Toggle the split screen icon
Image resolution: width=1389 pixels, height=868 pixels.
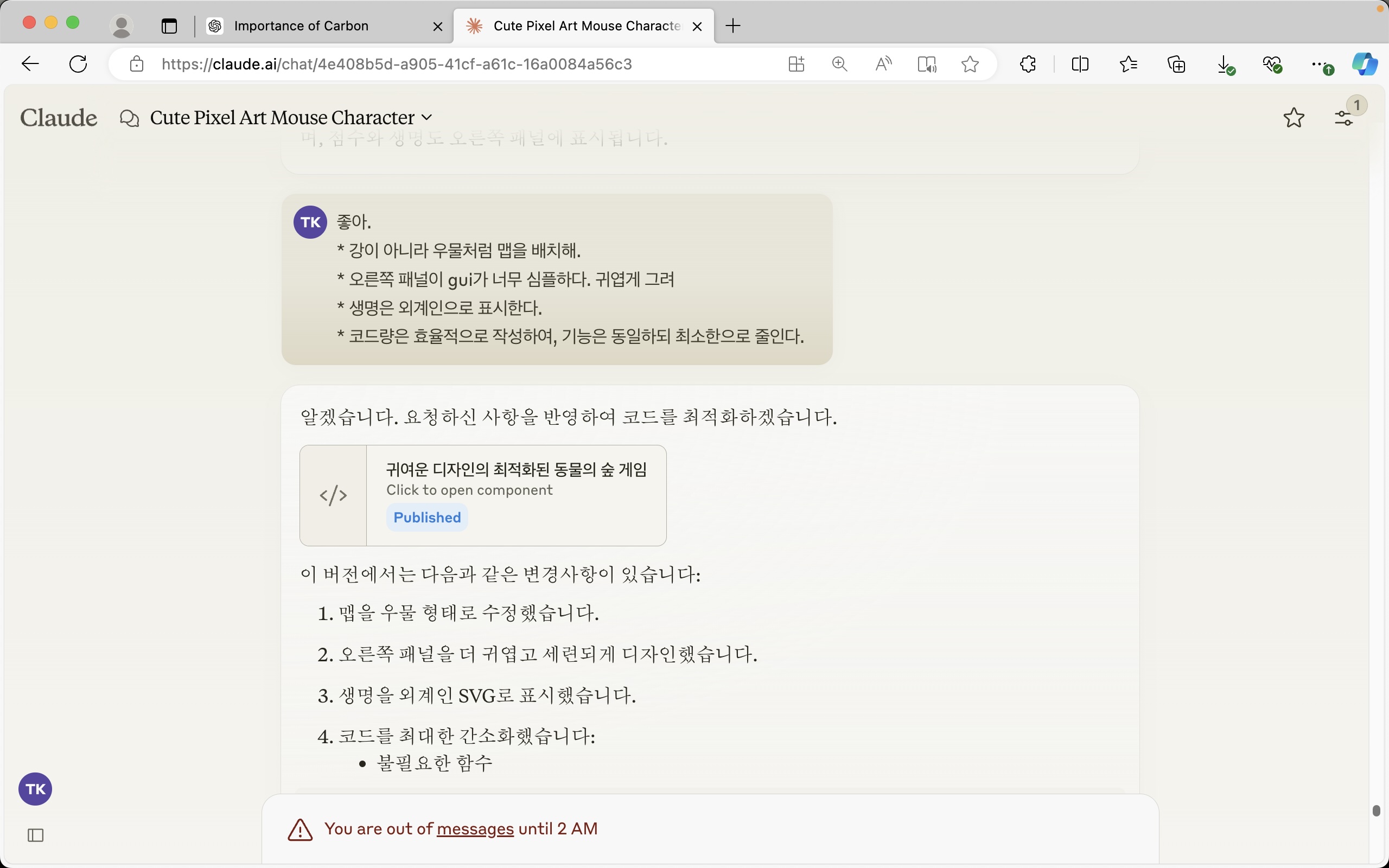tap(1080, 63)
